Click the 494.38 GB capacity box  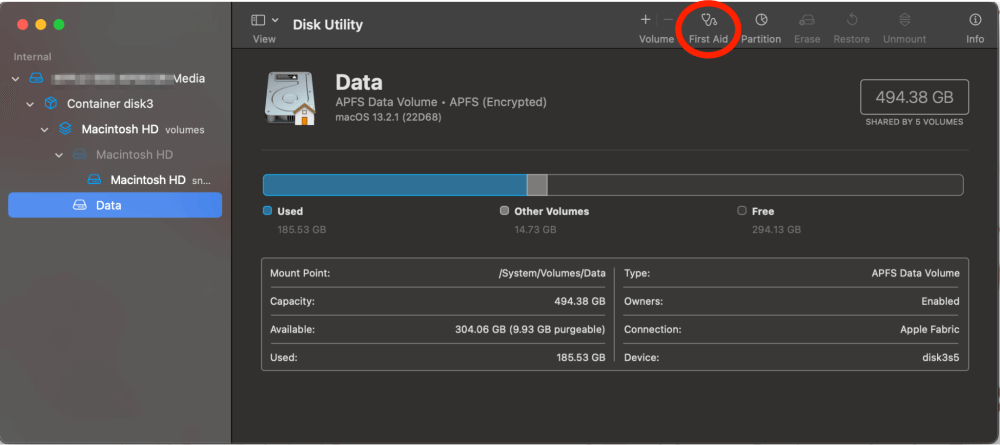tap(914, 98)
